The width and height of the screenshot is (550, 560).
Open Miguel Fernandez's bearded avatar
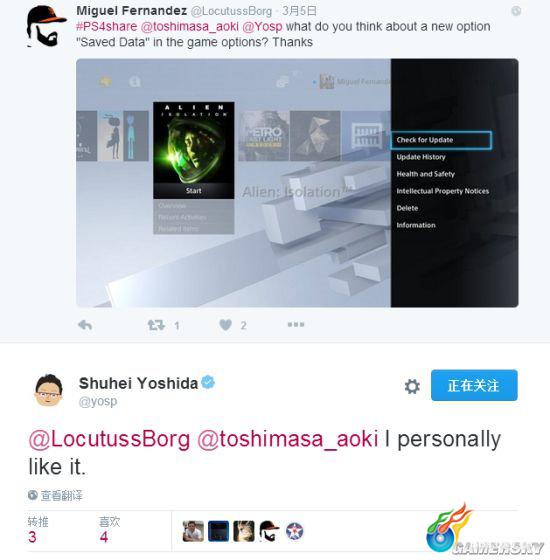[45, 26]
